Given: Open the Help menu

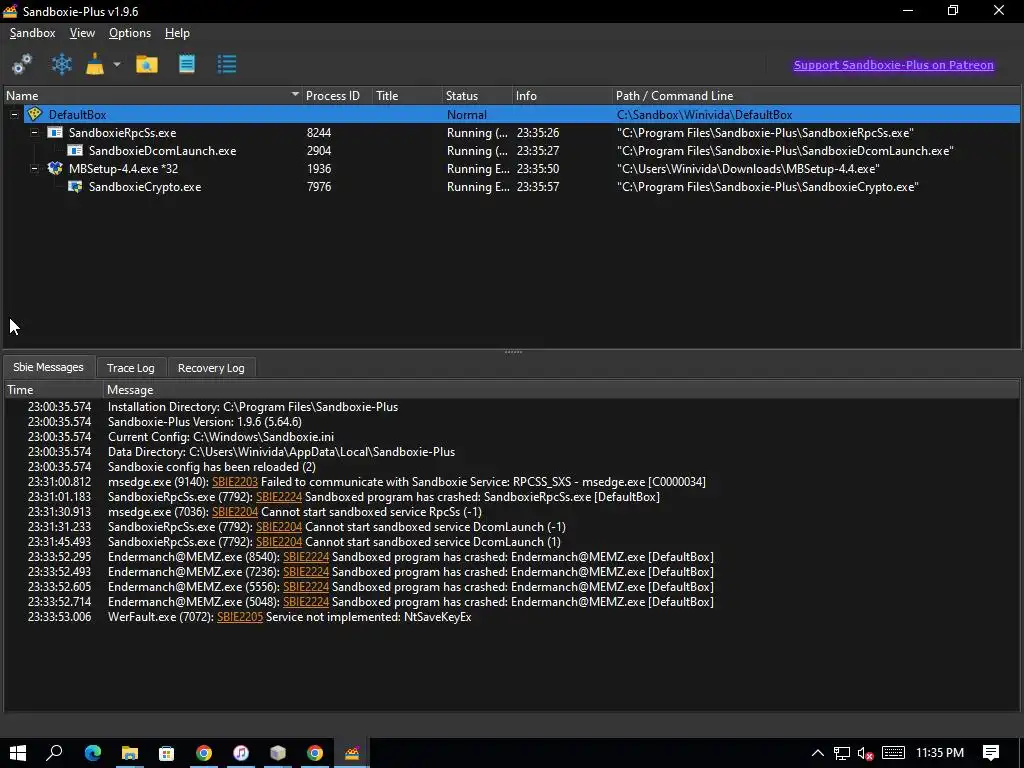Looking at the screenshot, I should pyautogui.click(x=177, y=33).
